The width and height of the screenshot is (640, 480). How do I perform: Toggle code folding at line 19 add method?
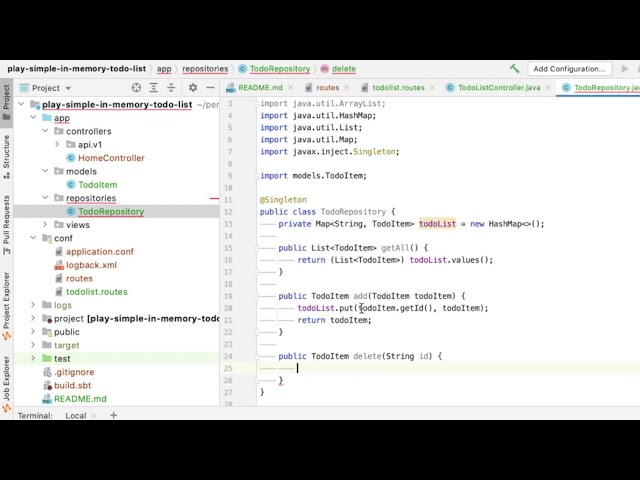pos(256,296)
